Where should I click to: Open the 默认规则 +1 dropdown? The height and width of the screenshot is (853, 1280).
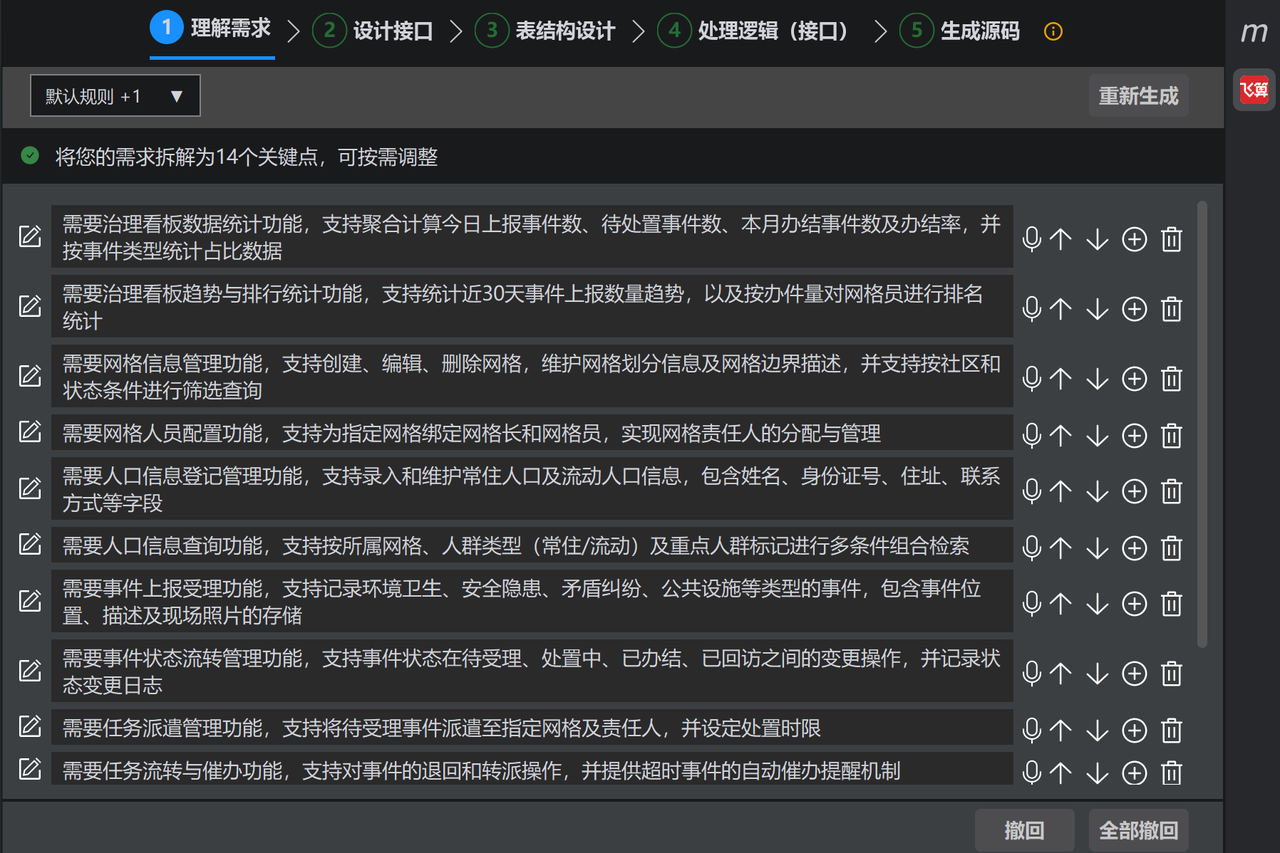click(x=115, y=96)
